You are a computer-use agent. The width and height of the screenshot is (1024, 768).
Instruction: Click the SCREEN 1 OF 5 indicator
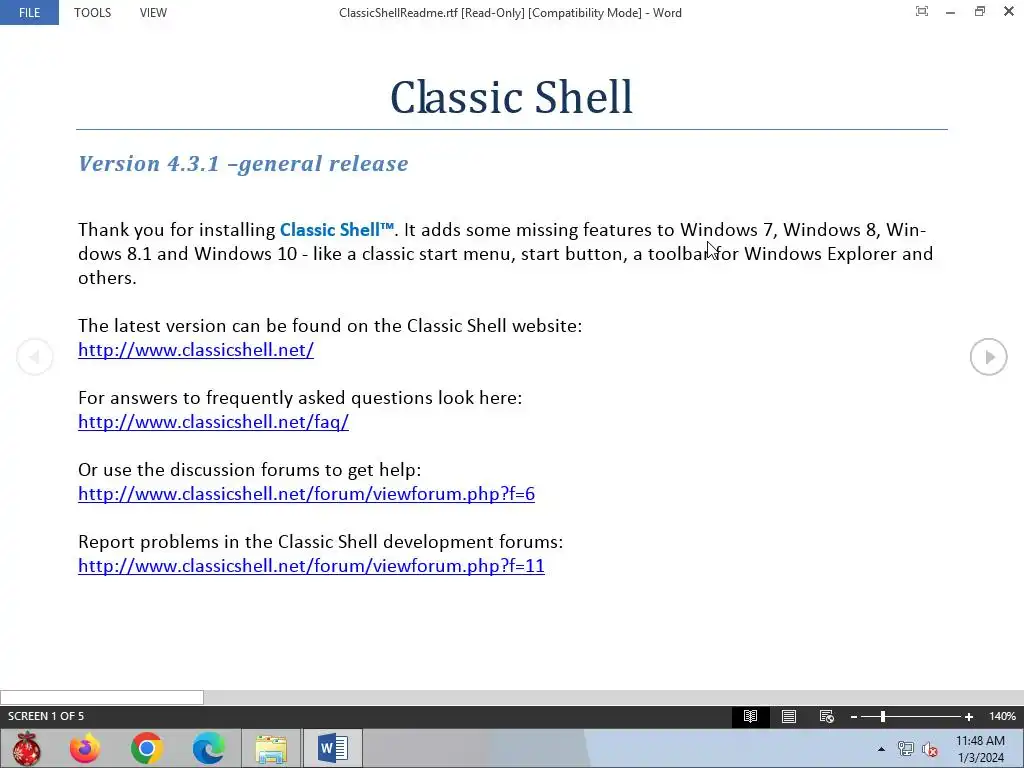(x=46, y=716)
